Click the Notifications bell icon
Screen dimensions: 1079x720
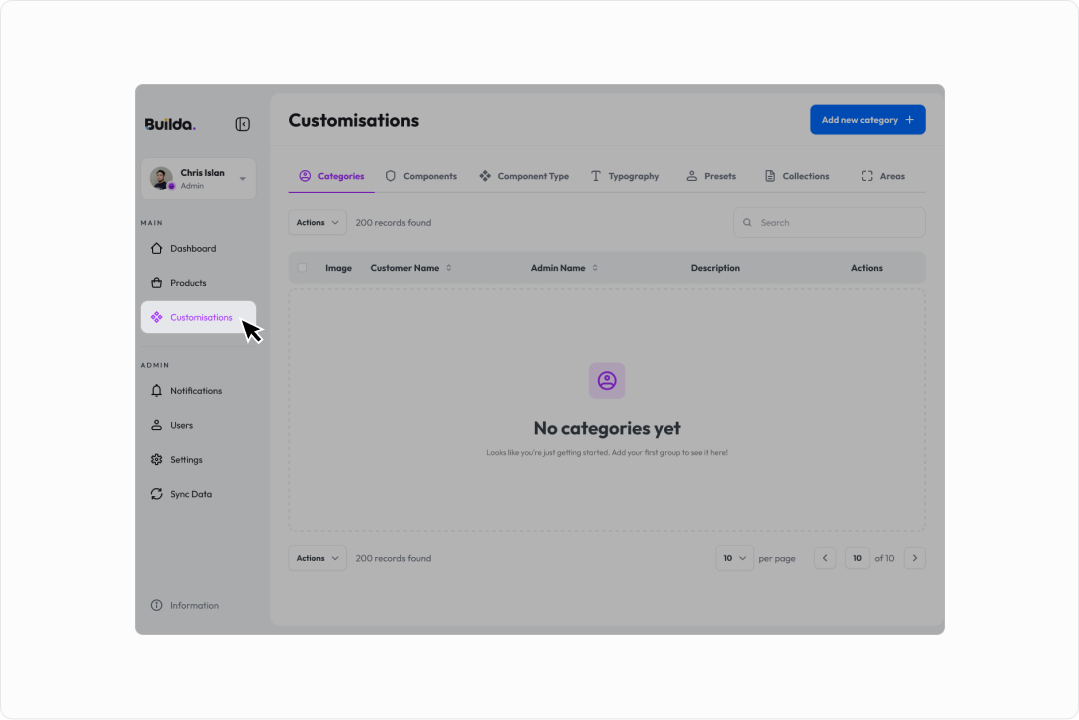[156, 391]
